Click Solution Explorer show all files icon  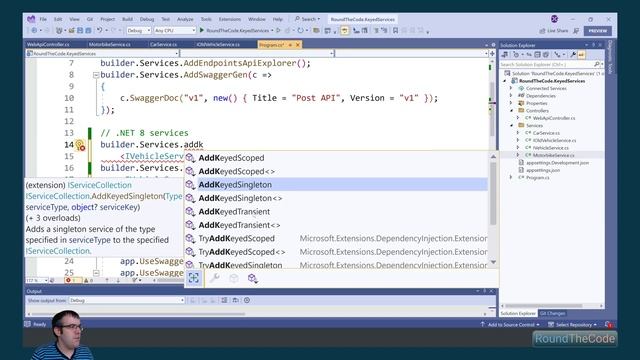click(546, 54)
